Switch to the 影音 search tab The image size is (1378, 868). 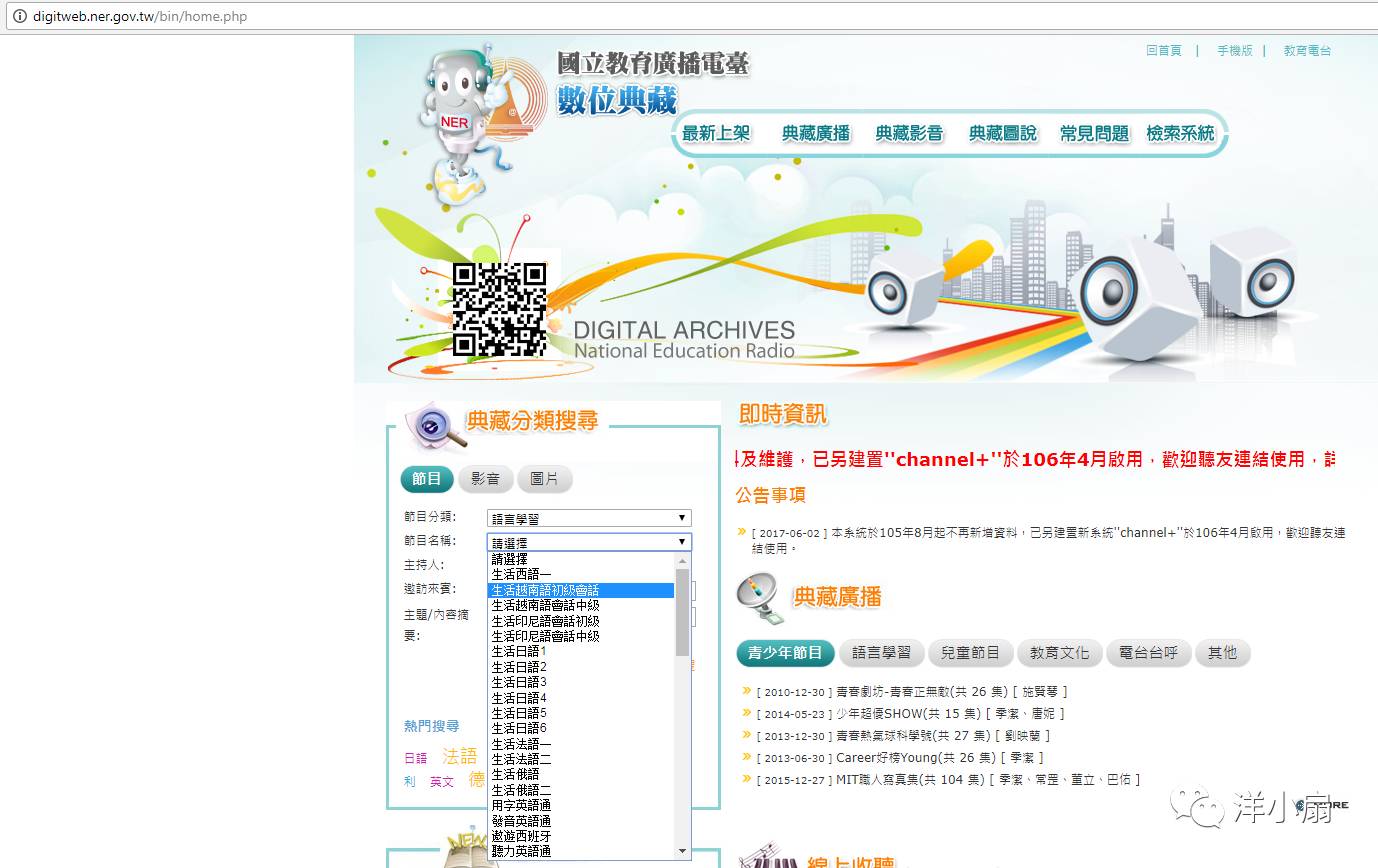coord(486,479)
